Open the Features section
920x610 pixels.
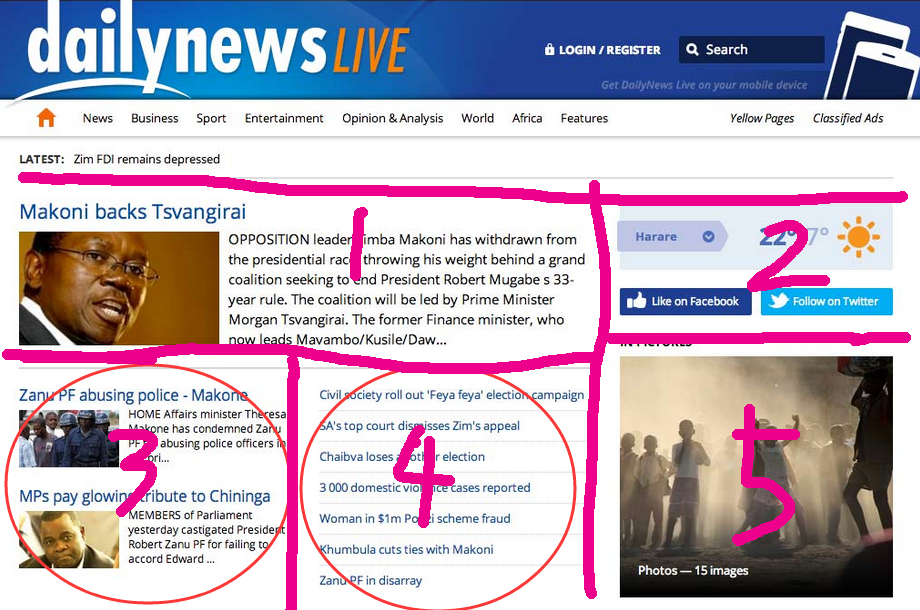pos(584,118)
